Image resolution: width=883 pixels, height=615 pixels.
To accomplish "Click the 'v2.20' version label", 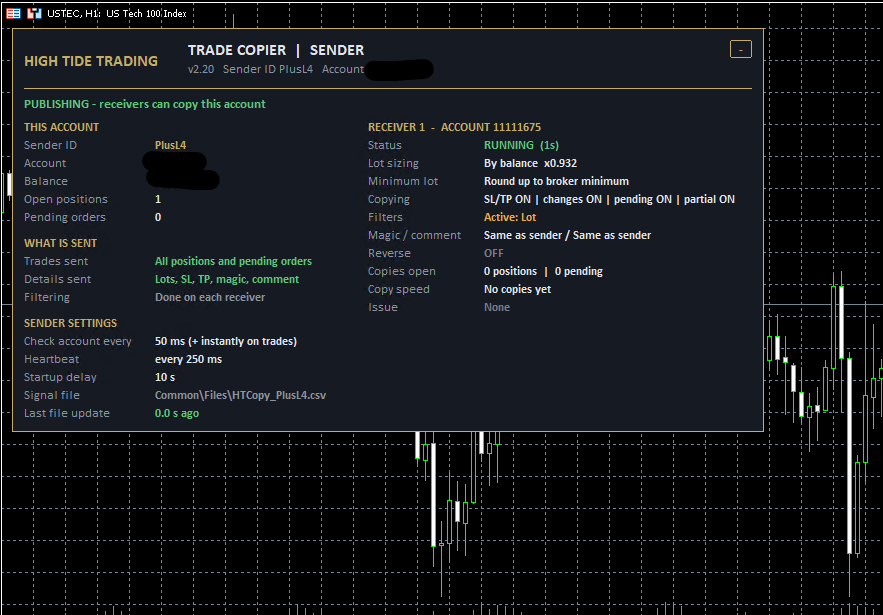I will tap(201, 69).
